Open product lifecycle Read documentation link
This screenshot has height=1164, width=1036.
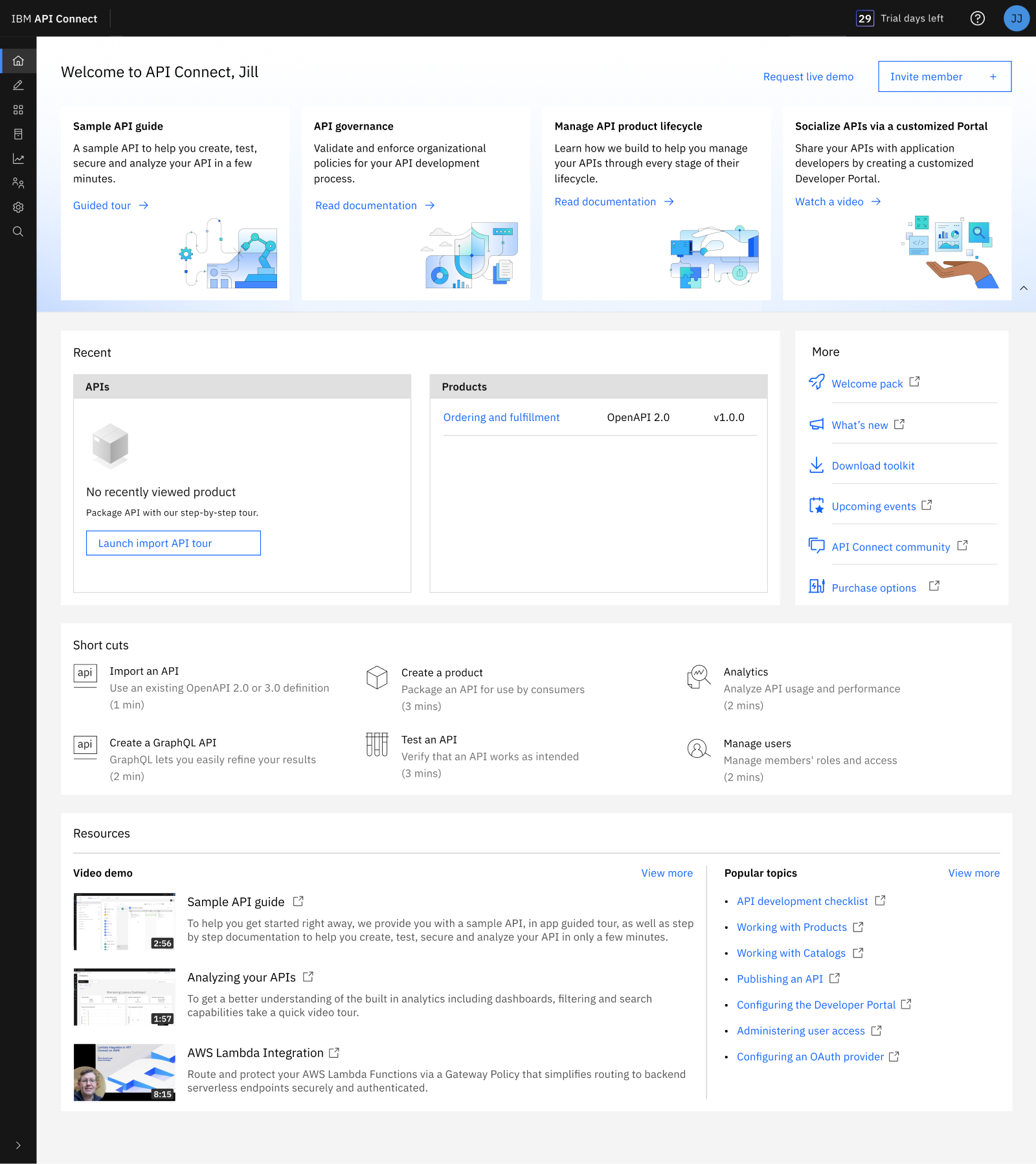[614, 201]
